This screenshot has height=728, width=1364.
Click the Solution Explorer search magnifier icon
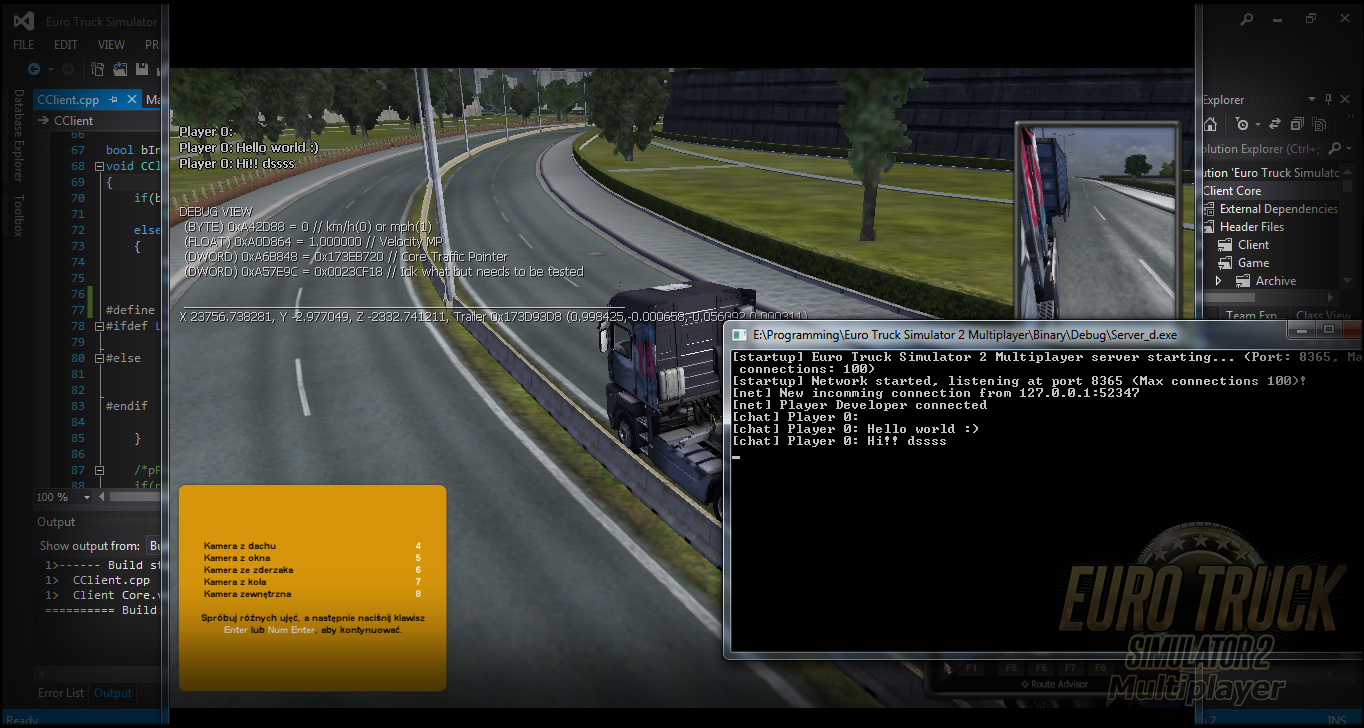point(1334,149)
